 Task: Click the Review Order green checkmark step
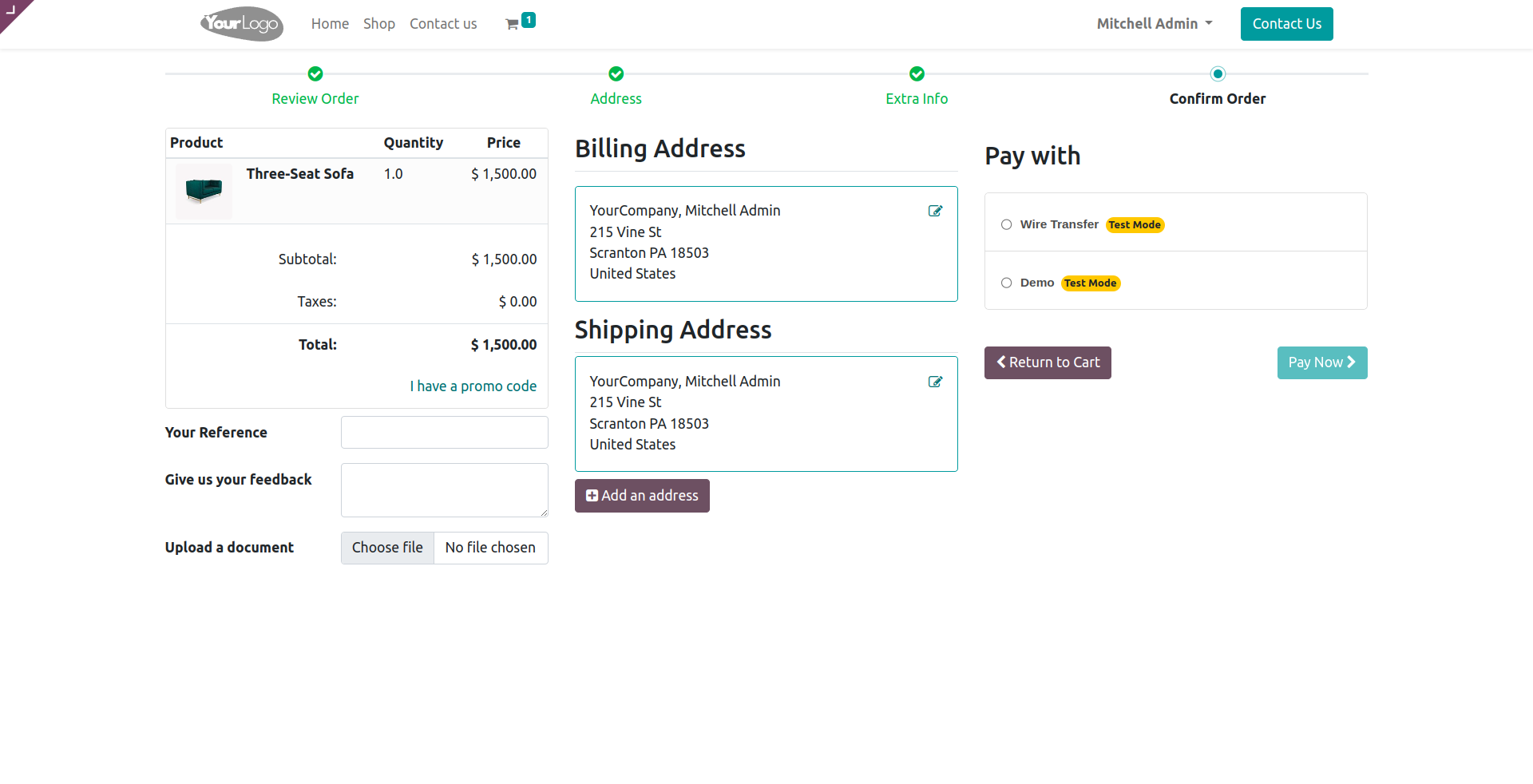[315, 74]
